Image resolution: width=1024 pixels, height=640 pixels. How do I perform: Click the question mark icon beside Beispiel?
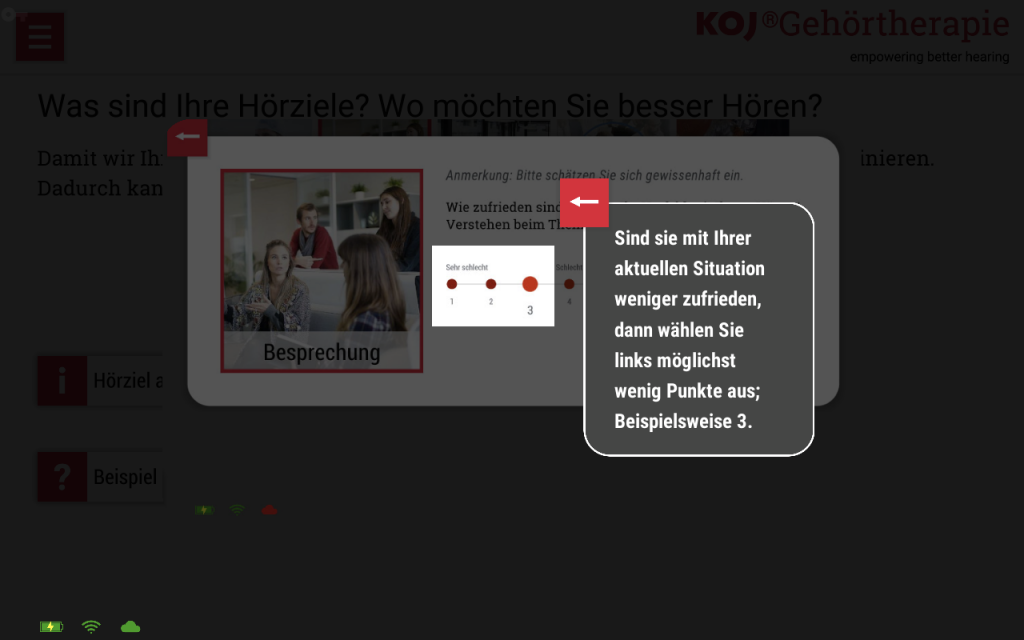point(62,477)
